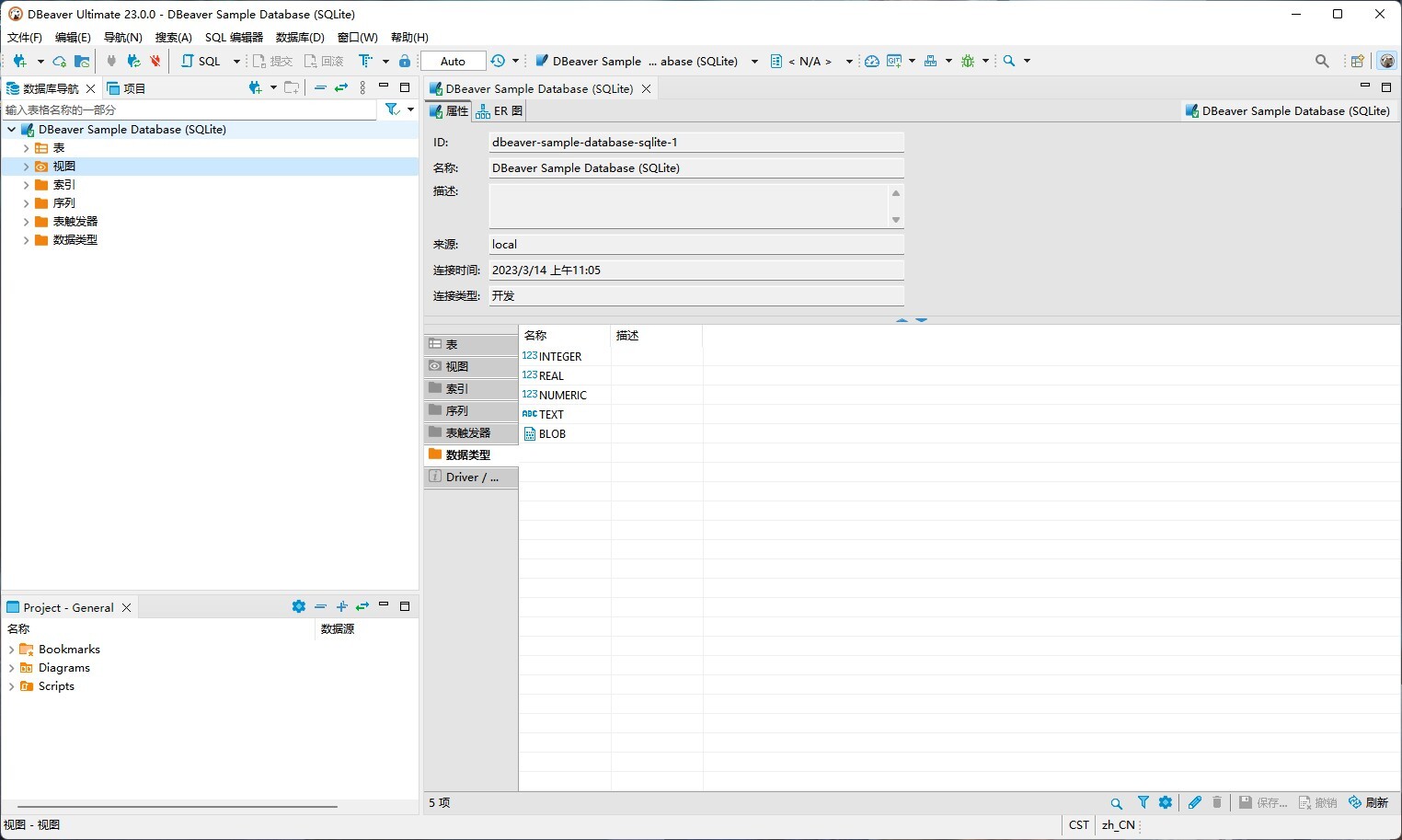
Task: Click the New Connection plug icon in main toolbar
Action: pos(20,61)
